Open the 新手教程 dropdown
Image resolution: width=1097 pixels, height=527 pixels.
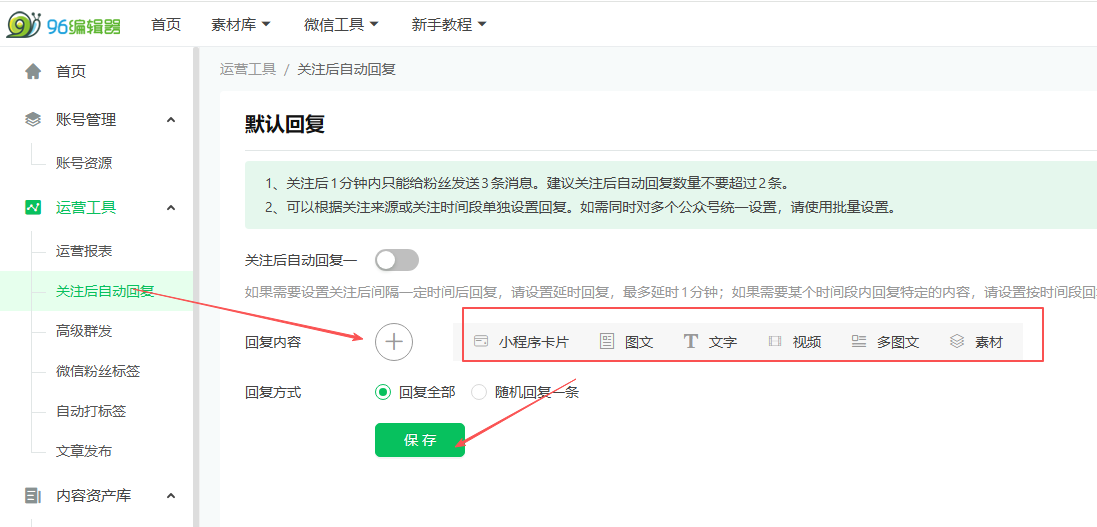[448, 24]
